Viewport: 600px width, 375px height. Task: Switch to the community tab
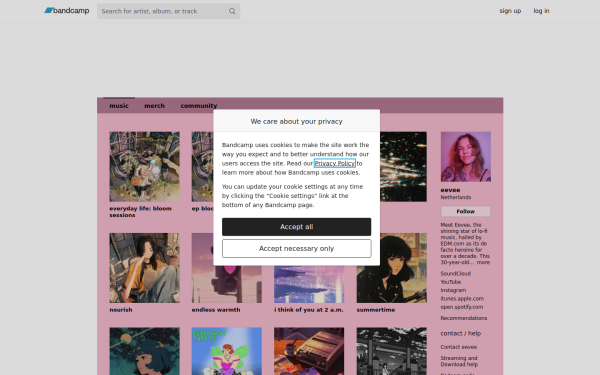(x=199, y=106)
